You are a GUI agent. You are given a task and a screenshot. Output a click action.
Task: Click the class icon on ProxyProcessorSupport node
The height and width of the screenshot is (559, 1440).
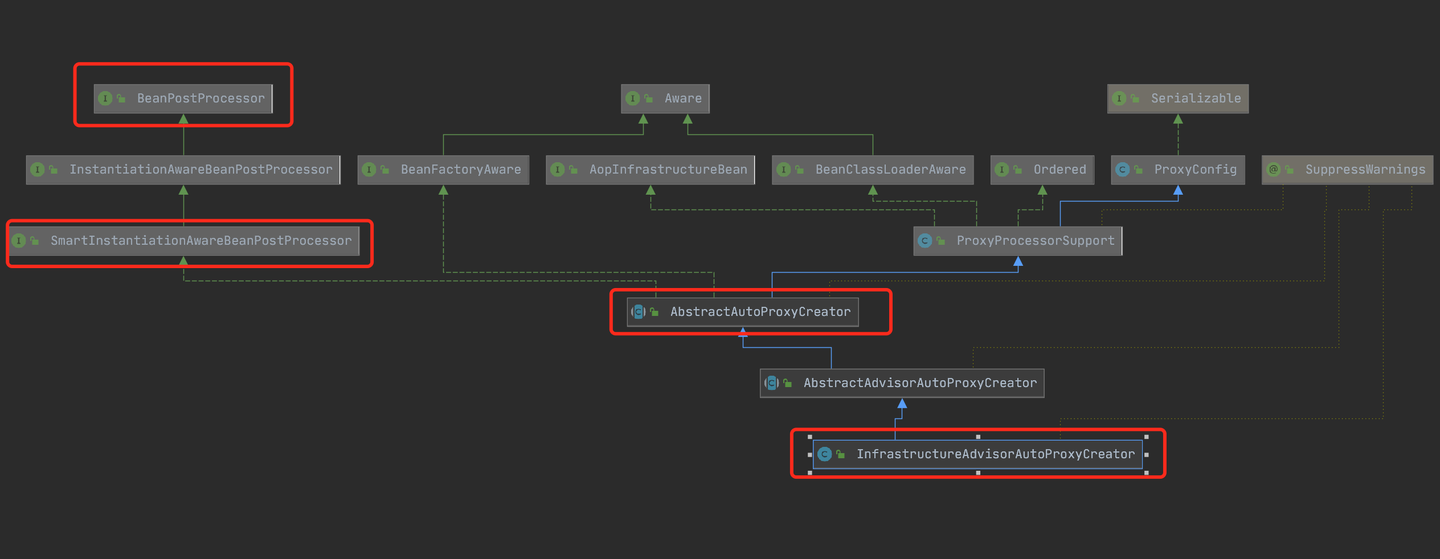point(925,240)
